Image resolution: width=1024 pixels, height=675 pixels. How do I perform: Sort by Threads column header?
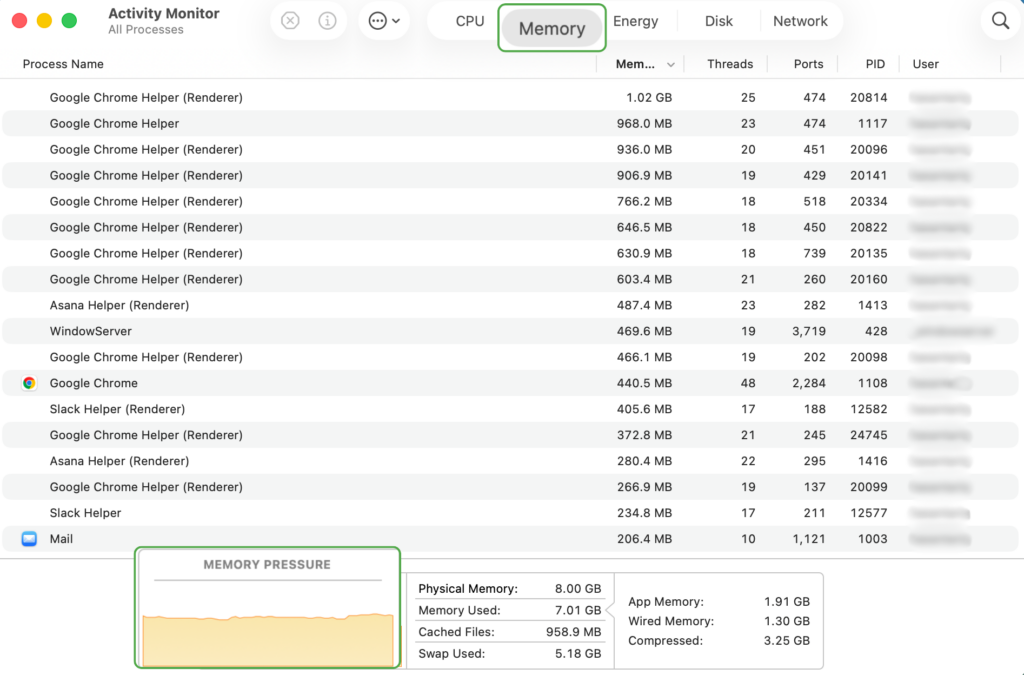729,64
